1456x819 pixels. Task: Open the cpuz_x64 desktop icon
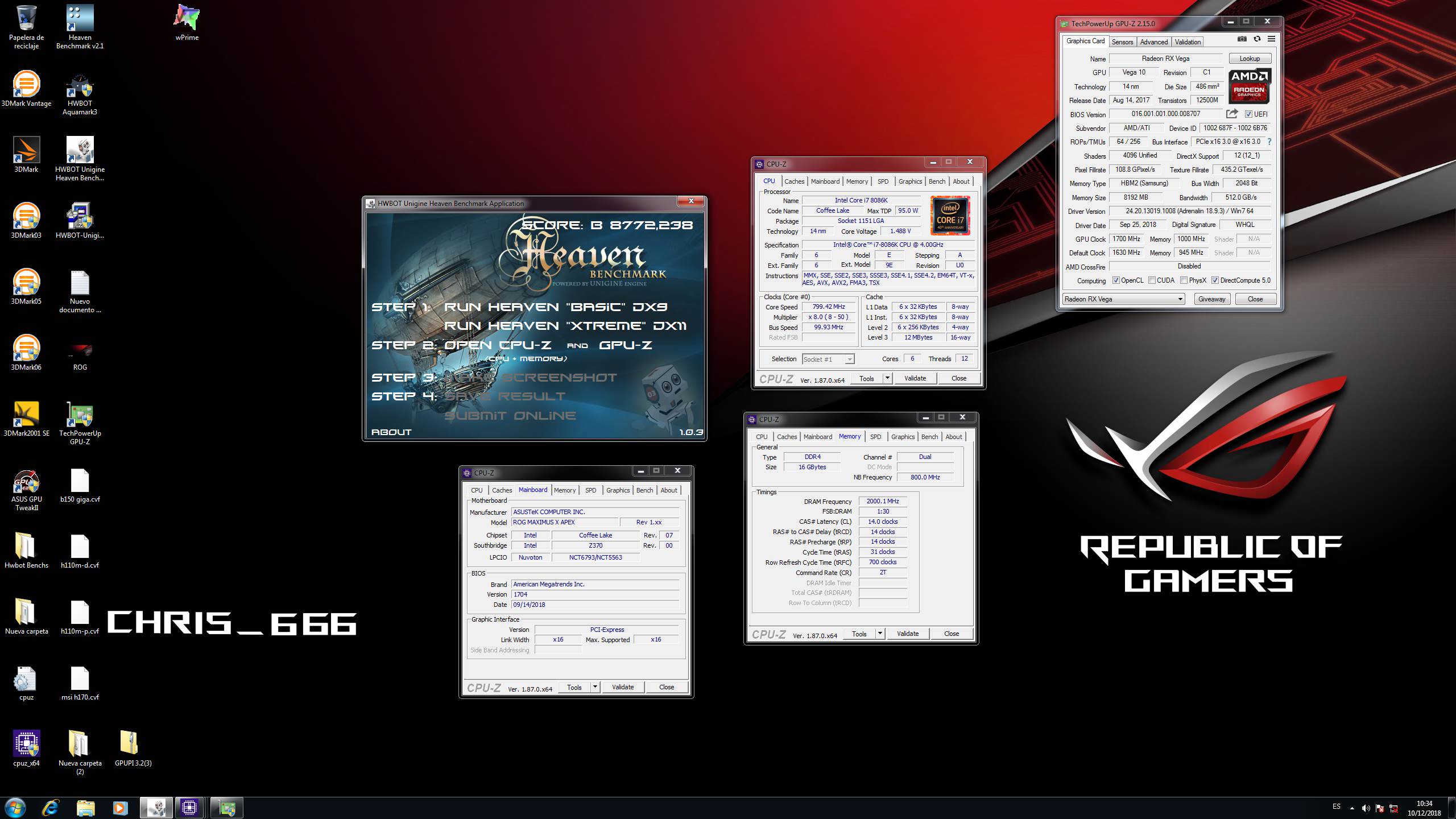pos(26,748)
